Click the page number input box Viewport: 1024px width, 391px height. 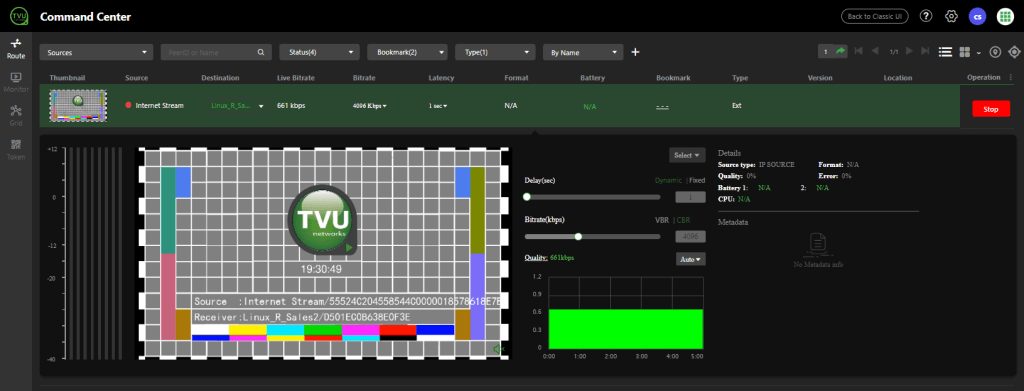825,51
